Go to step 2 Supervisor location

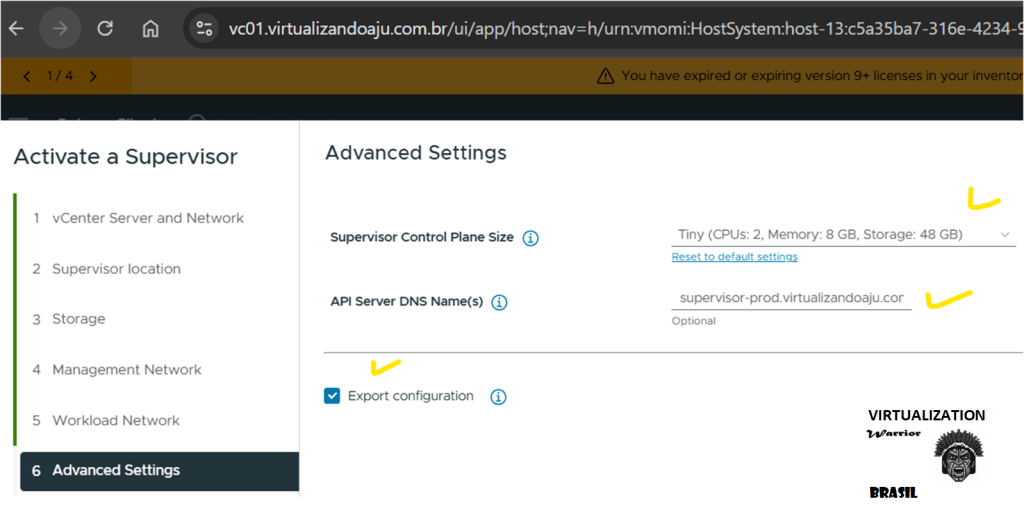(116, 269)
